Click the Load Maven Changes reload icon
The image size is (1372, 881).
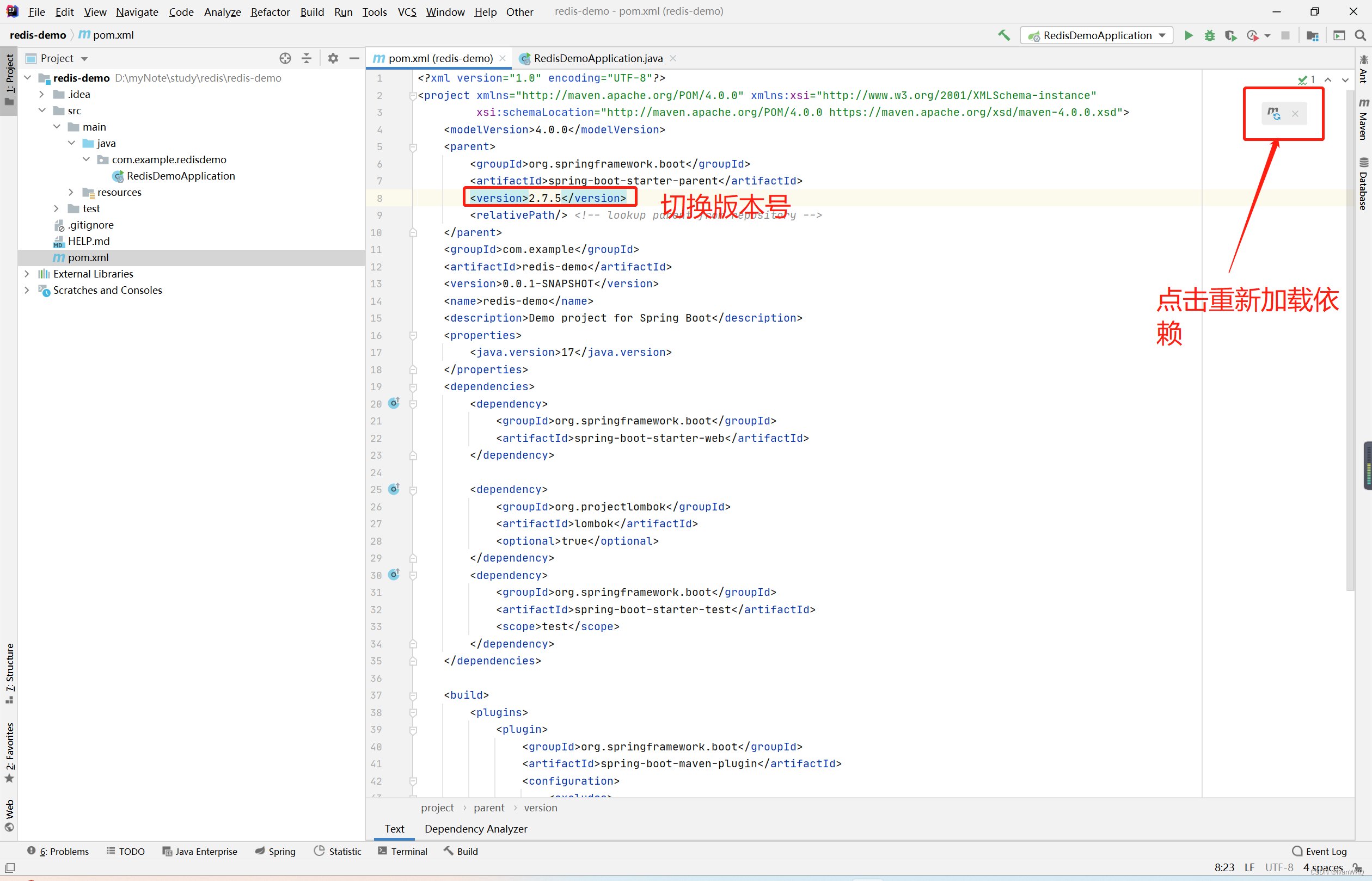pyautogui.click(x=1273, y=113)
